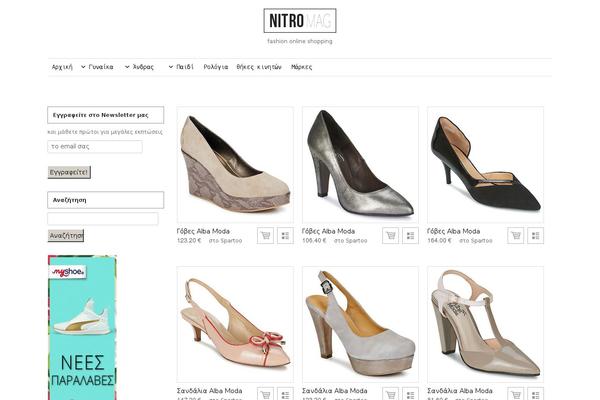Click the NITROMAG logo
This screenshot has width=600, height=400.
[300, 21]
